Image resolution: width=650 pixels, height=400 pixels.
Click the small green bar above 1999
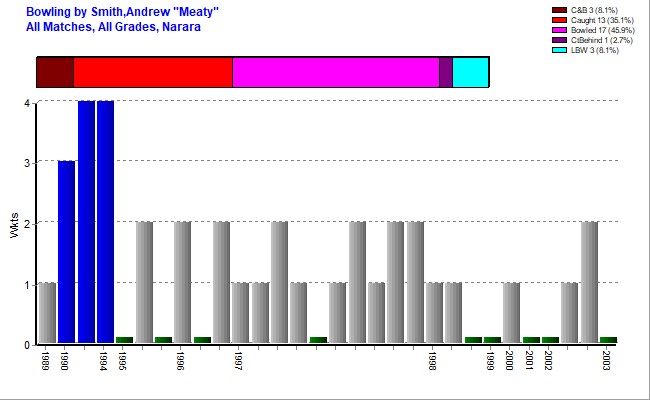tap(492, 340)
